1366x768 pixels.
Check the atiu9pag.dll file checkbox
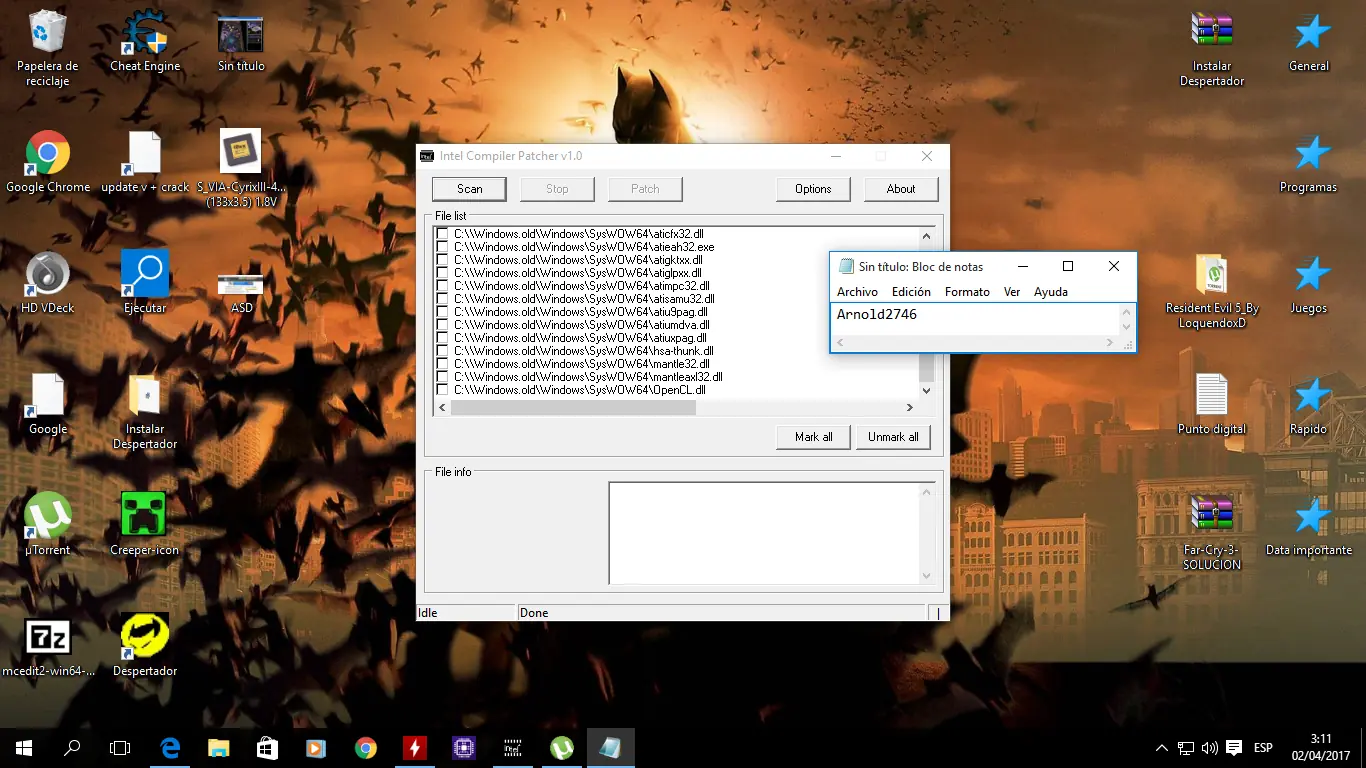click(442, 312)
